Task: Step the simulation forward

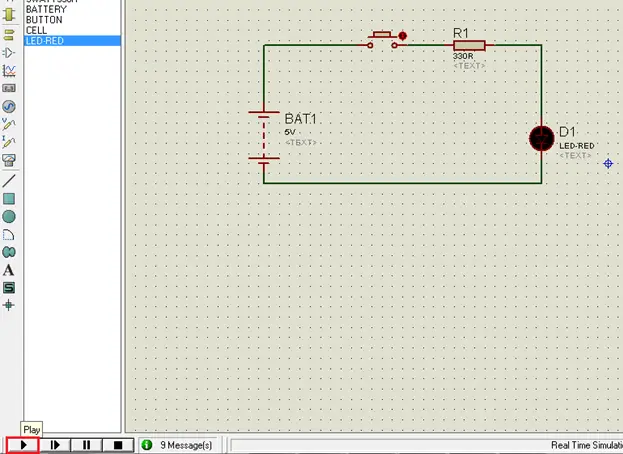Action: click(x=55, y=445)
